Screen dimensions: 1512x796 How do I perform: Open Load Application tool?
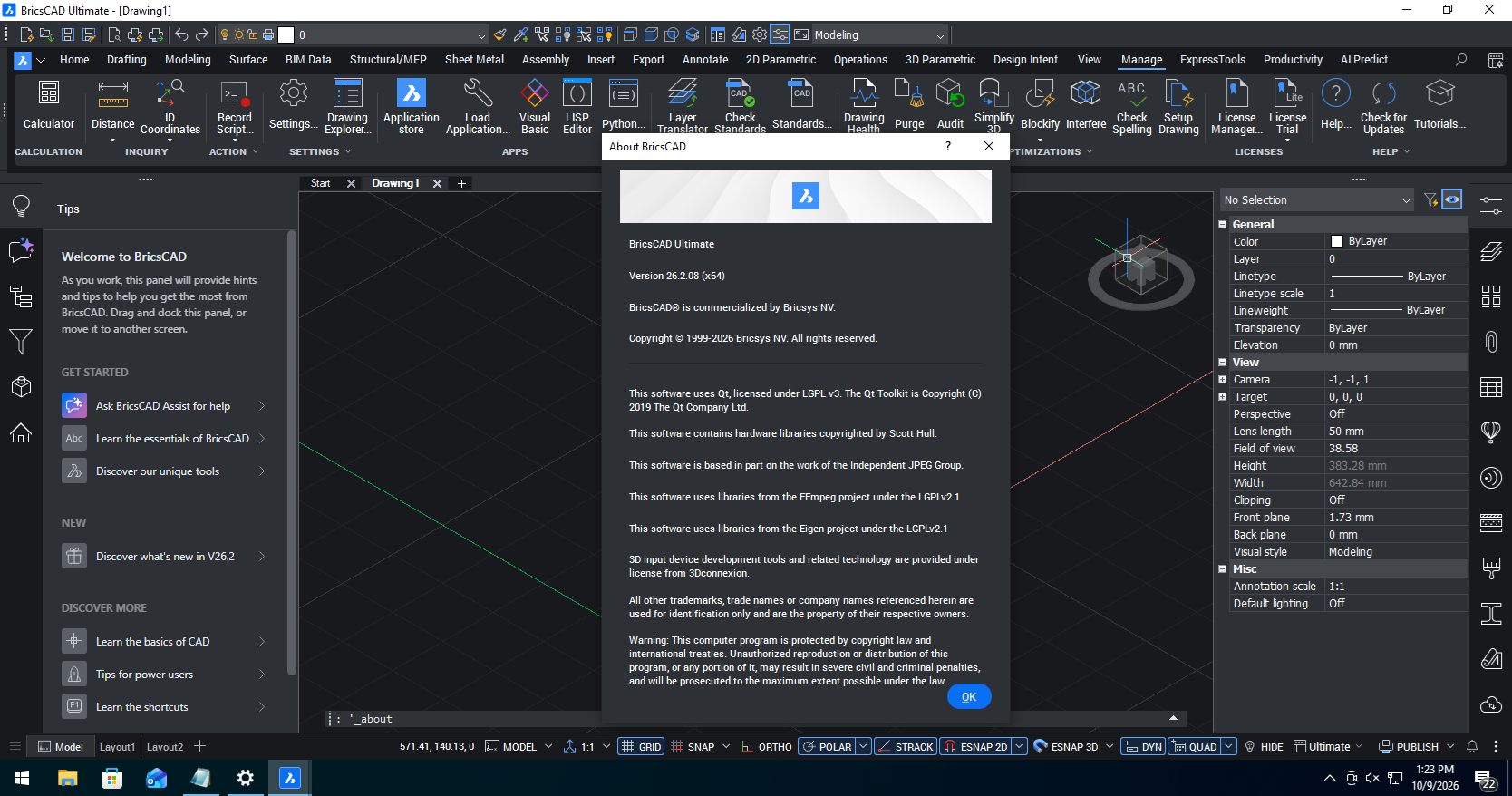tap(478, 106)
